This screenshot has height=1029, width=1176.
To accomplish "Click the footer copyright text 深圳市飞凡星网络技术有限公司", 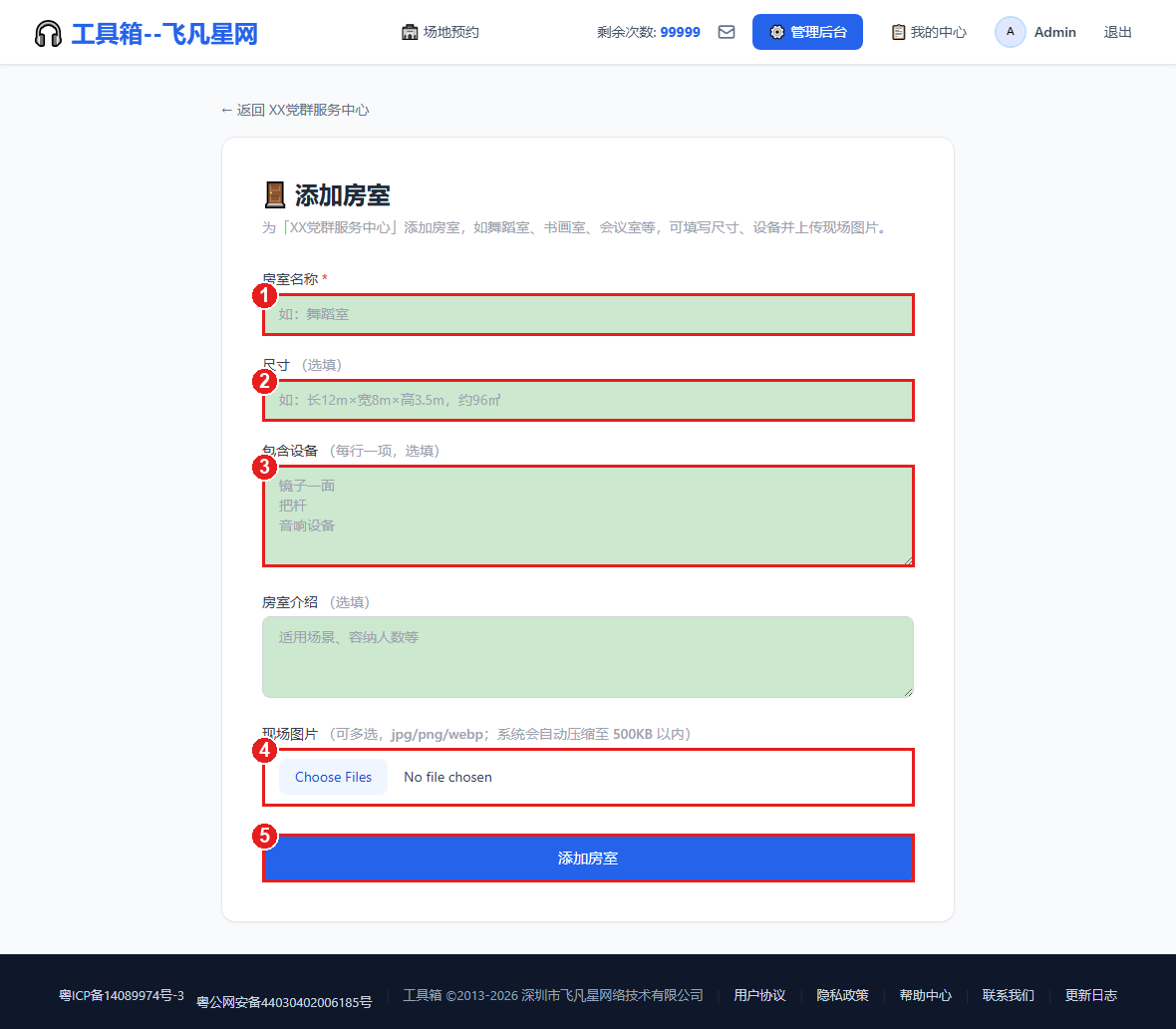I will [612, 995].
